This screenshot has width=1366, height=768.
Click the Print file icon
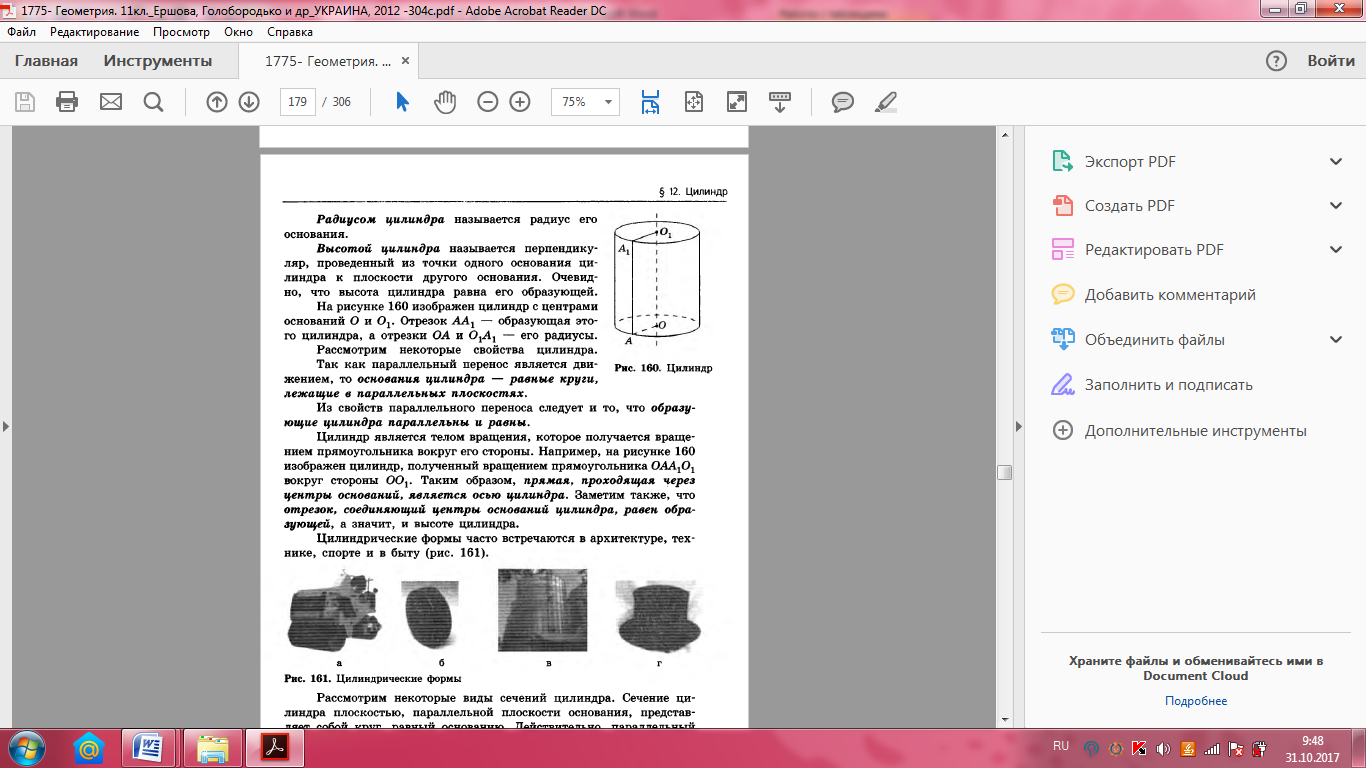(x=67, y=102)
